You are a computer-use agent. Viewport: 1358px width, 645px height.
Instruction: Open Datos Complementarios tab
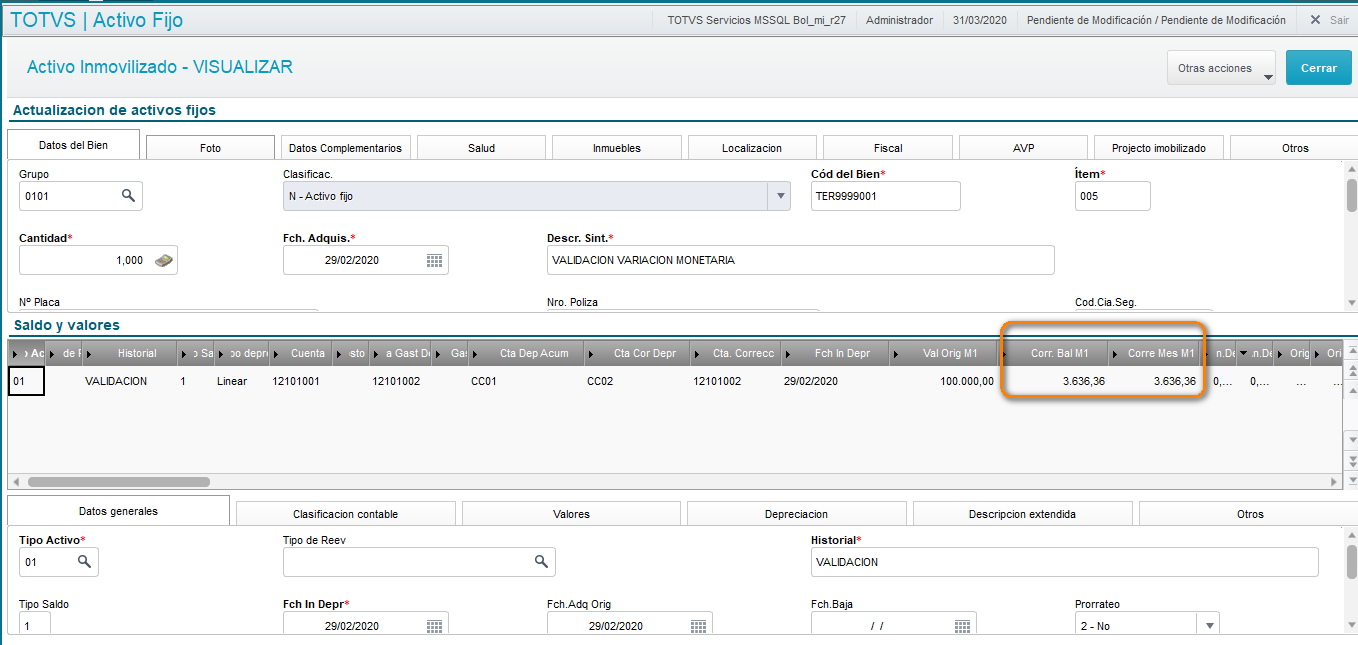(x=345, y=148)
